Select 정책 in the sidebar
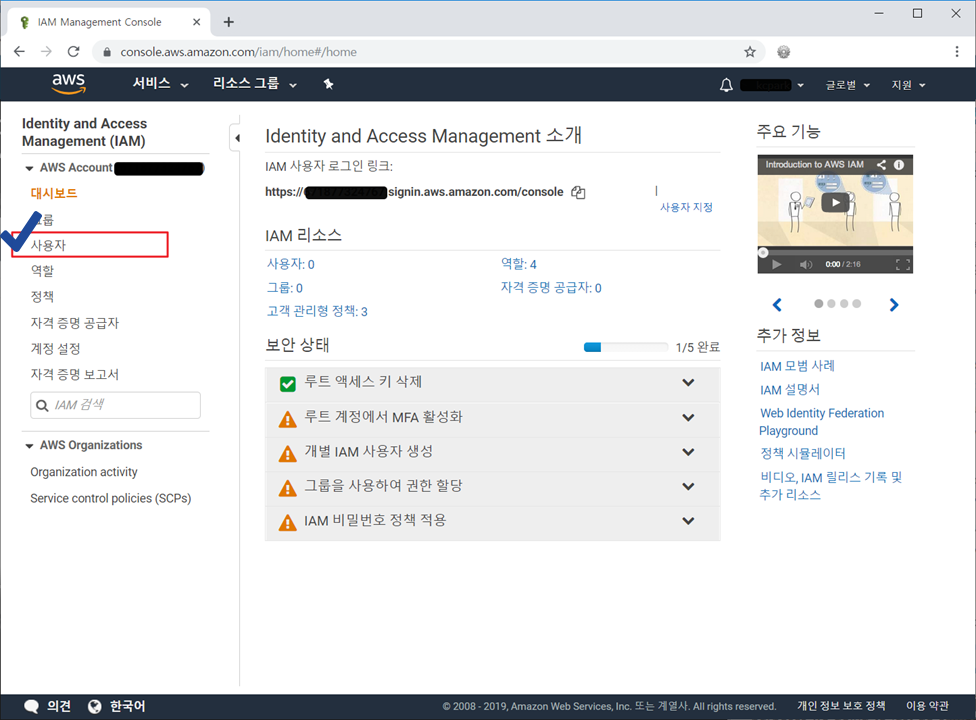Viewport: 976px width, 720px height. pos(42,296)
